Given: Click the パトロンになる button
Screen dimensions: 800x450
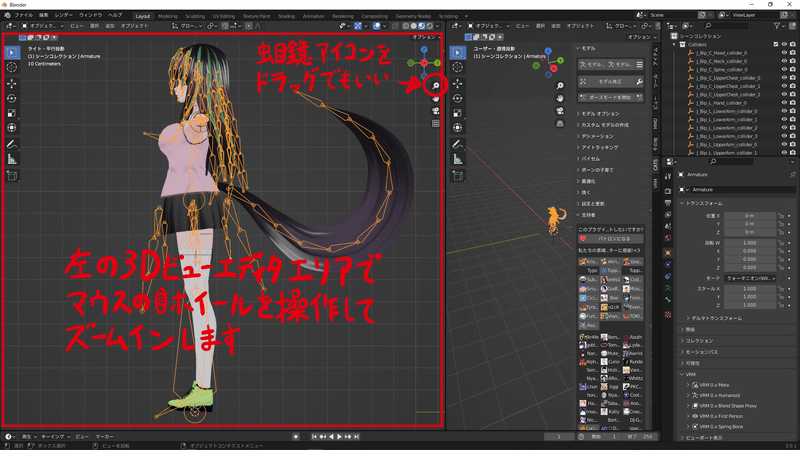Looking at the screenshot, I should point(611,239).
